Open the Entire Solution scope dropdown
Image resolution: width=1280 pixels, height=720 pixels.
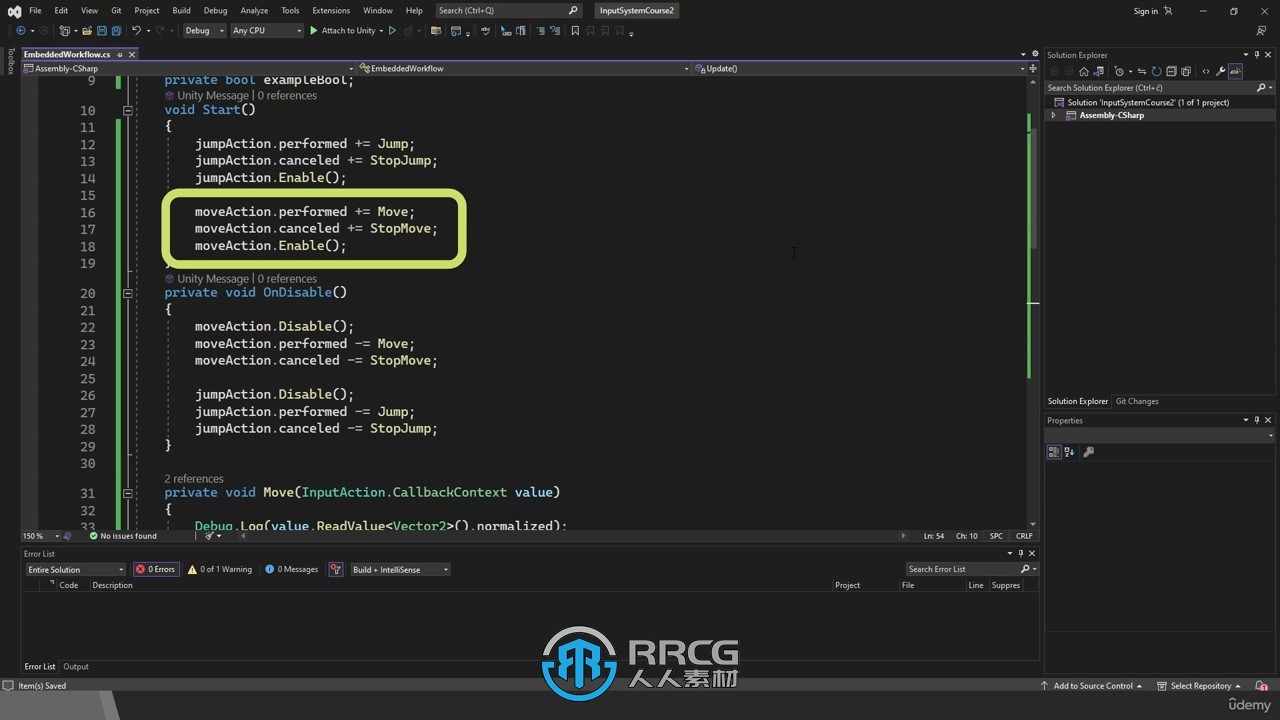pyautogui.click(x=76, y=569)
